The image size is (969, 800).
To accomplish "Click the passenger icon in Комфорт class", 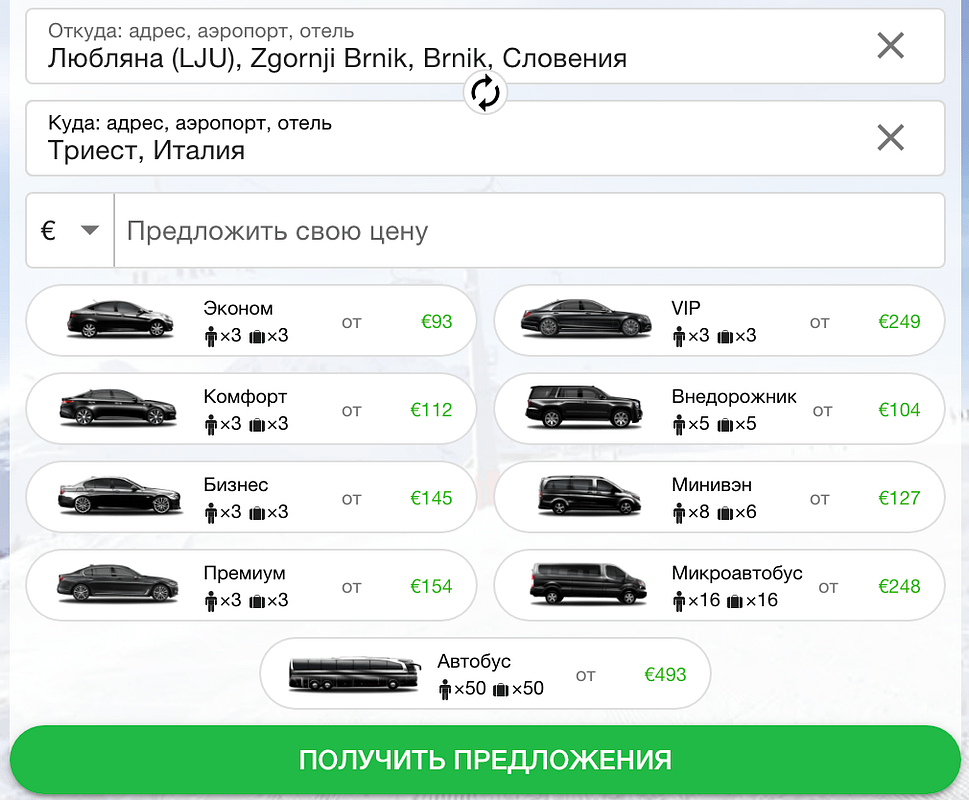I will [x=211, y=424].
